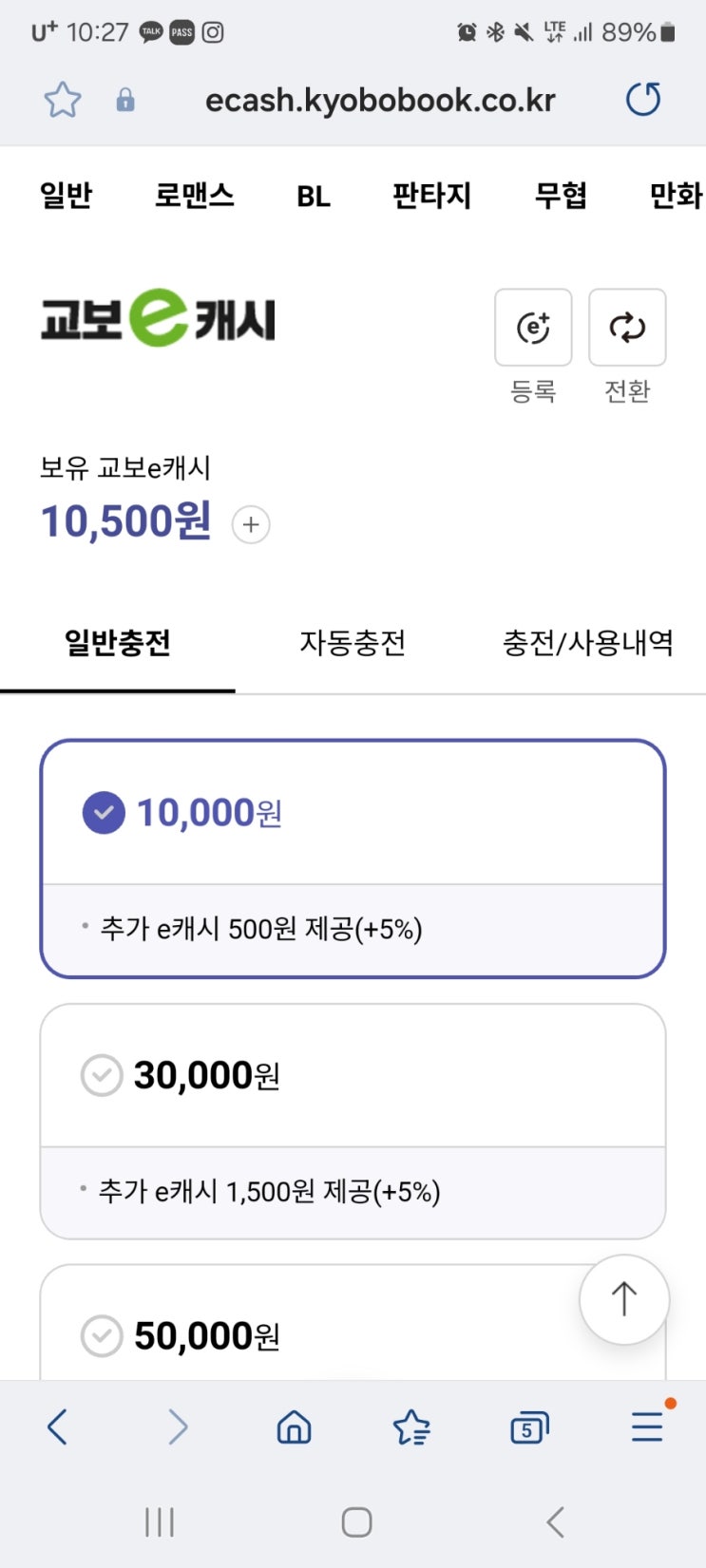This screenshot has height=1568, width=706.
Task: Go to browser home page icon
Action: pyautogui.click(x=294, y=1426)
